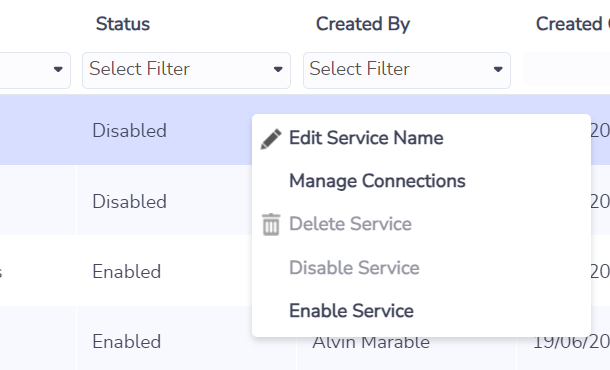
Task: Click the Alvin Marable creator cell
Action: (x=371, y=343)
